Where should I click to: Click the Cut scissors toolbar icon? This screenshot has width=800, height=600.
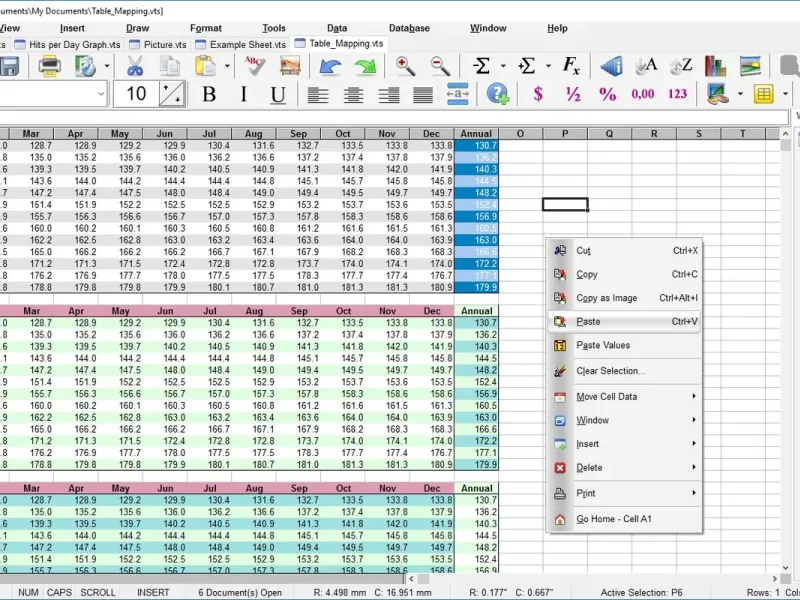(135, 66)
